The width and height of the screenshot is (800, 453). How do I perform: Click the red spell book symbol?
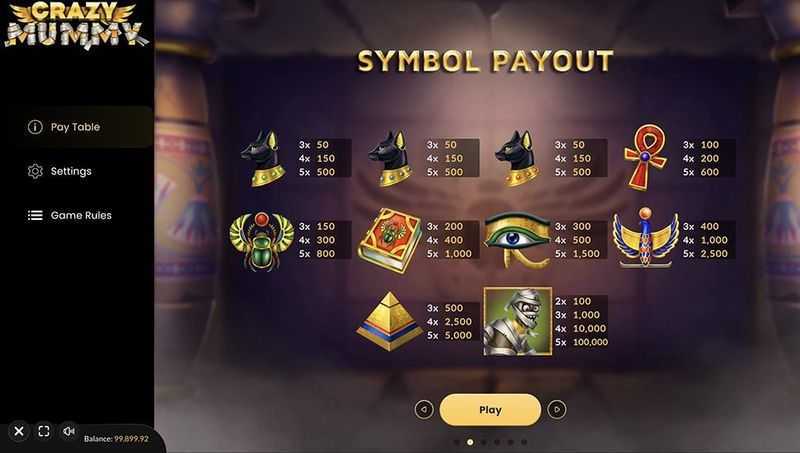click(x=390, y=241)
